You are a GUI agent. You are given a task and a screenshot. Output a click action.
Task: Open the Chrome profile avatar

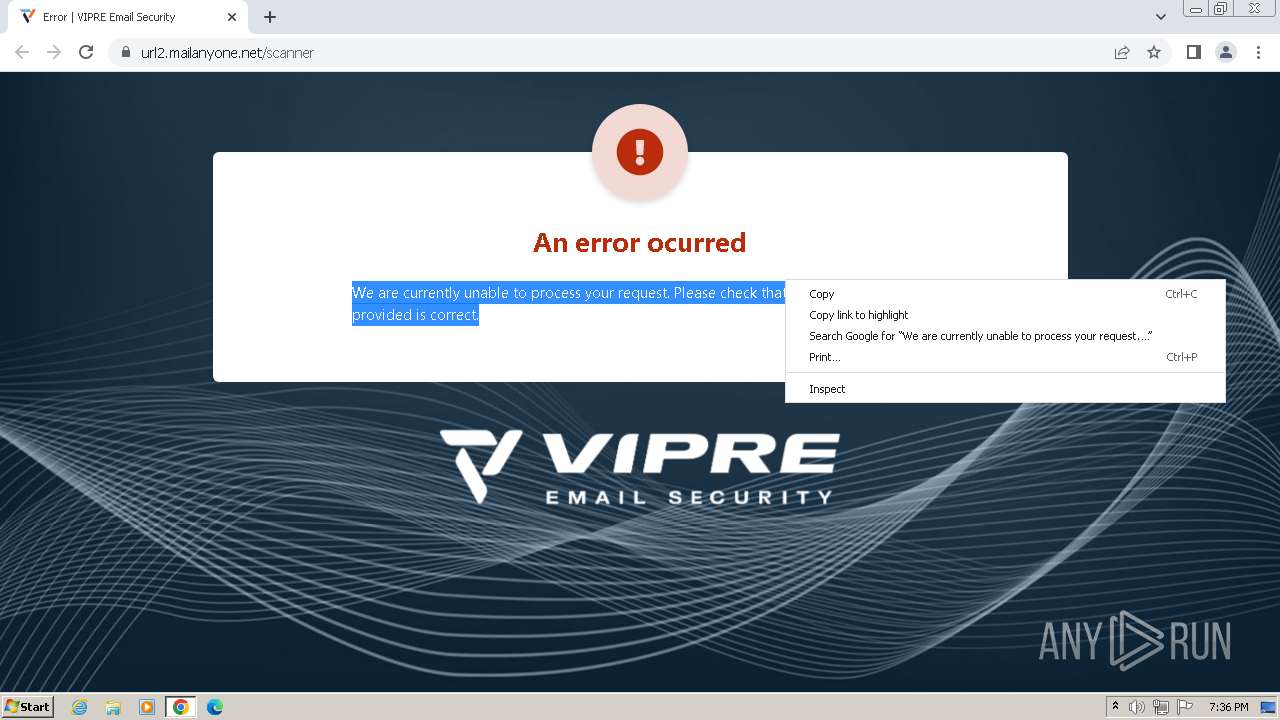(x=1225, y=52)
